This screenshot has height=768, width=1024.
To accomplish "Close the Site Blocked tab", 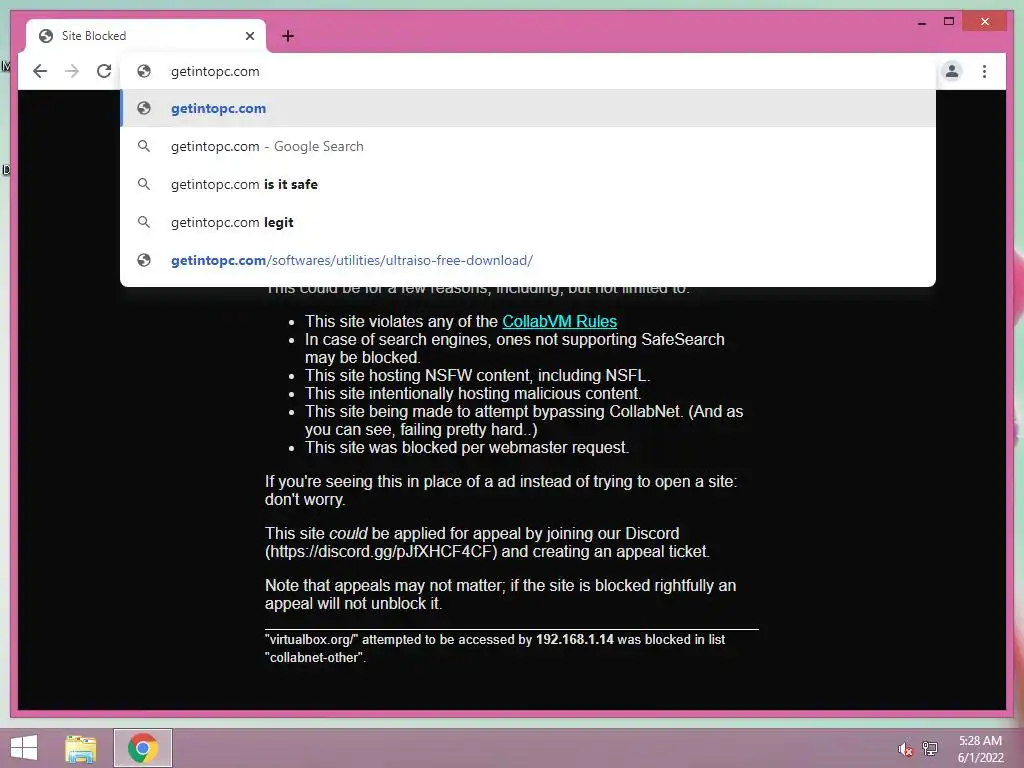I will [x=249, y=36].
